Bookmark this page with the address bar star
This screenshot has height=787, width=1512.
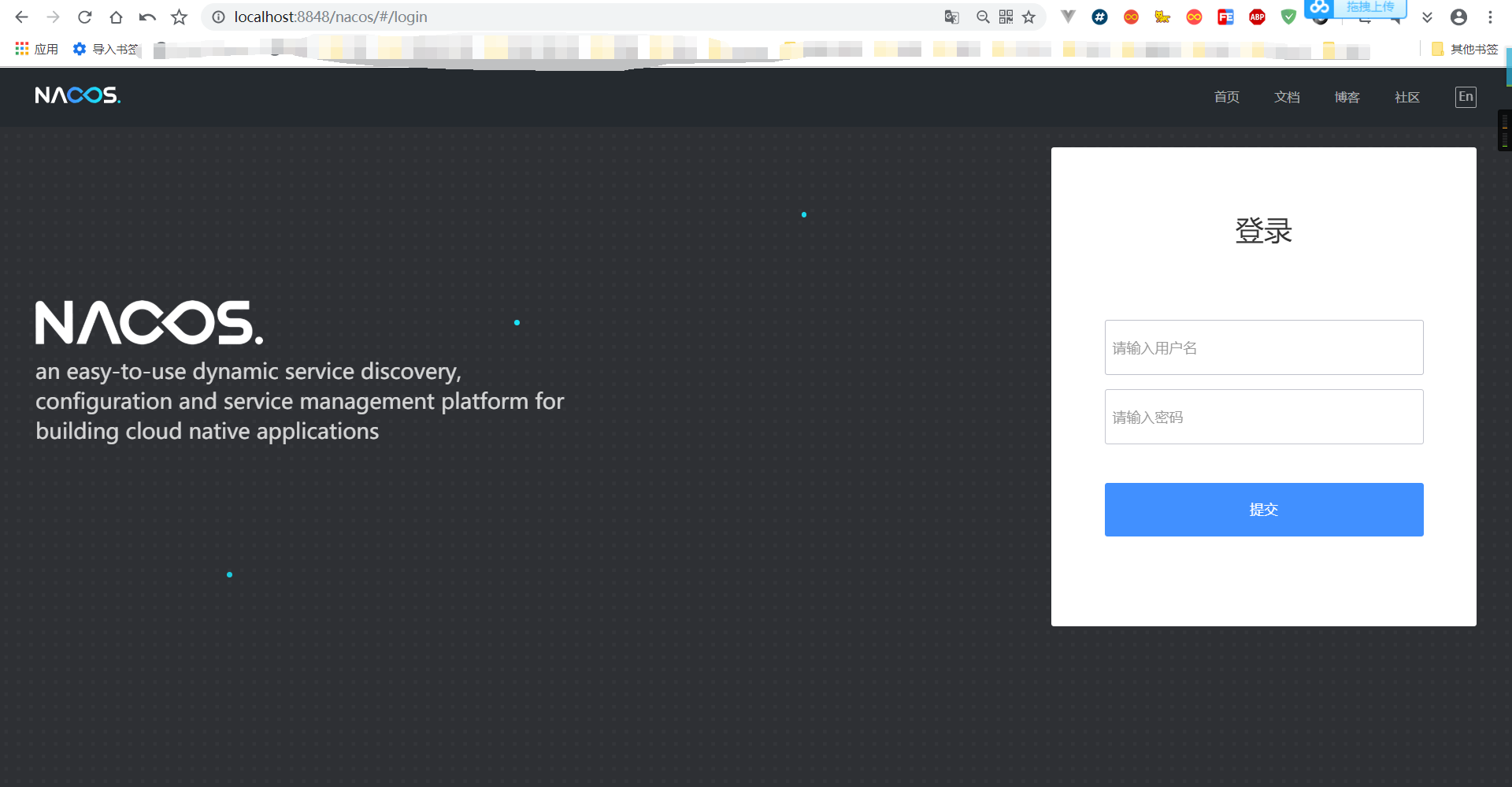click(x=1028, y=17)
